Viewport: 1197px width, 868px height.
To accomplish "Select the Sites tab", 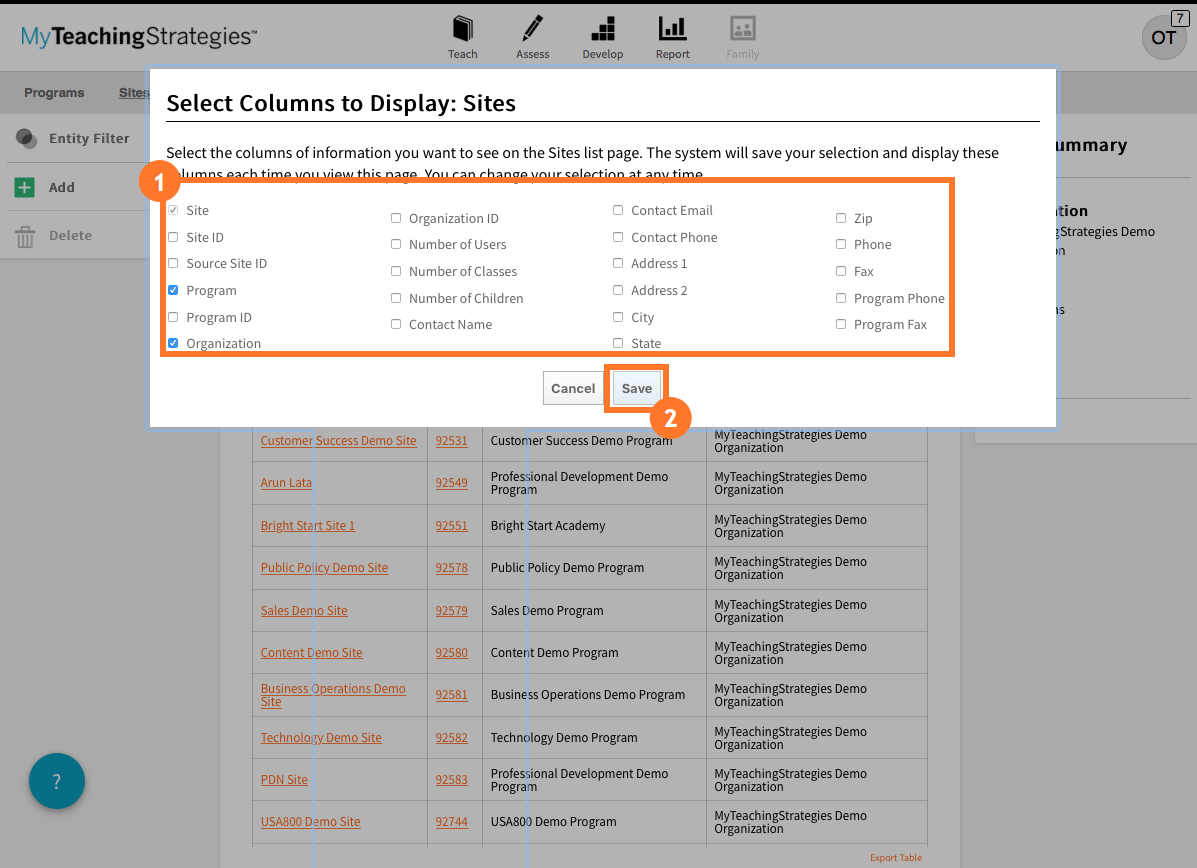I will coord(135,92).
